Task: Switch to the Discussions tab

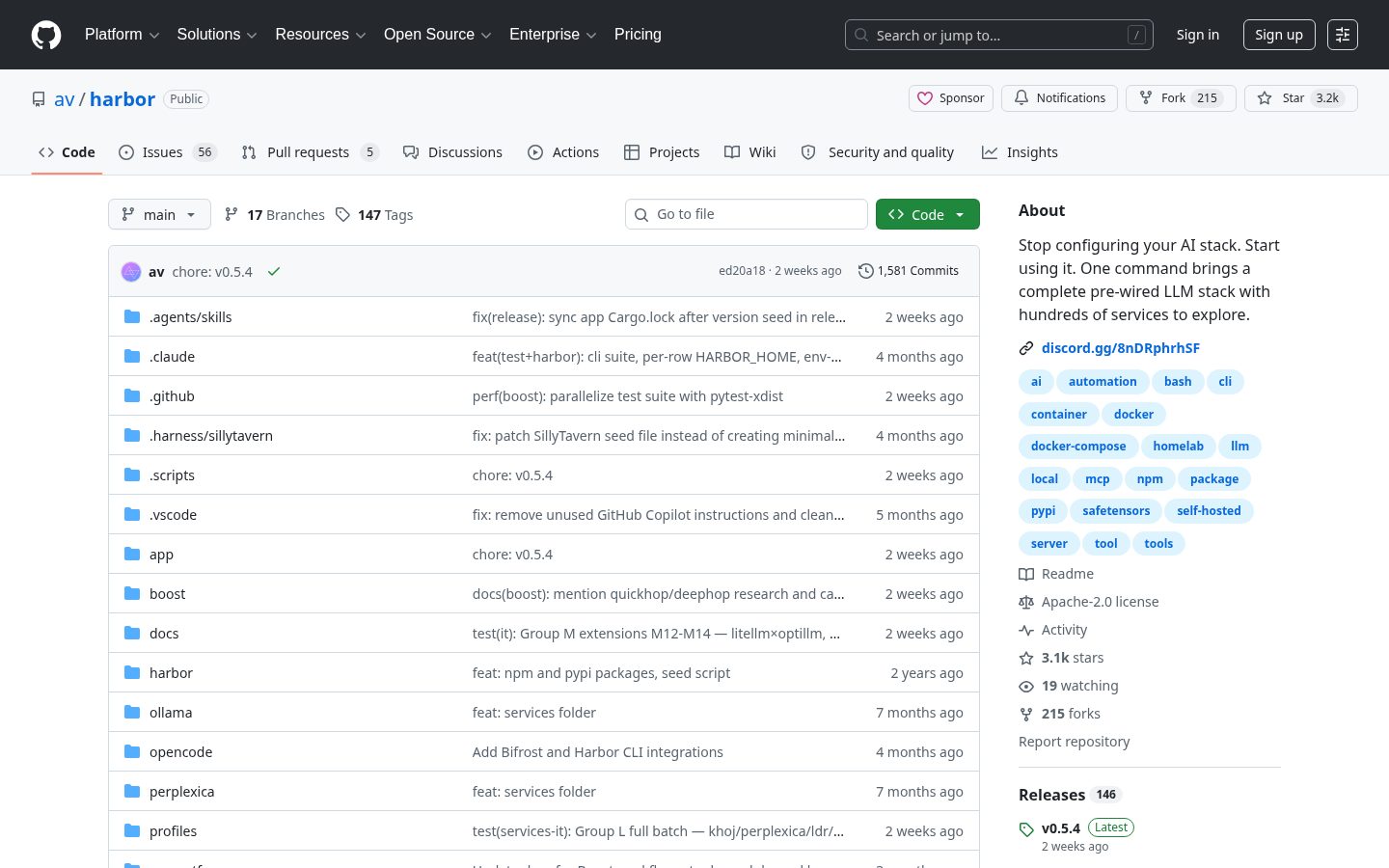Action: click(x=452, y=152)
